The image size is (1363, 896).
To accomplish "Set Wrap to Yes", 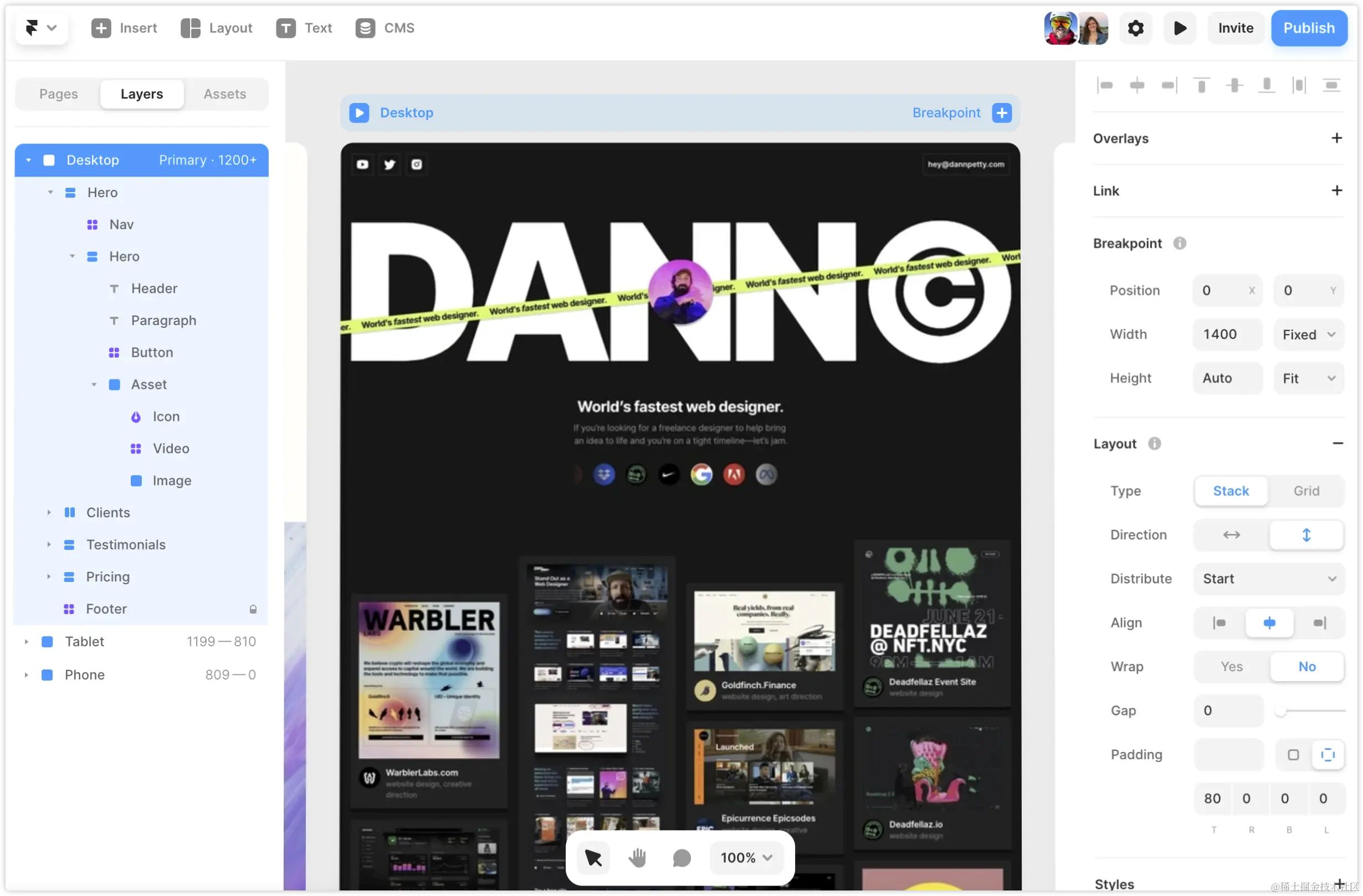I will [1231, 666].
